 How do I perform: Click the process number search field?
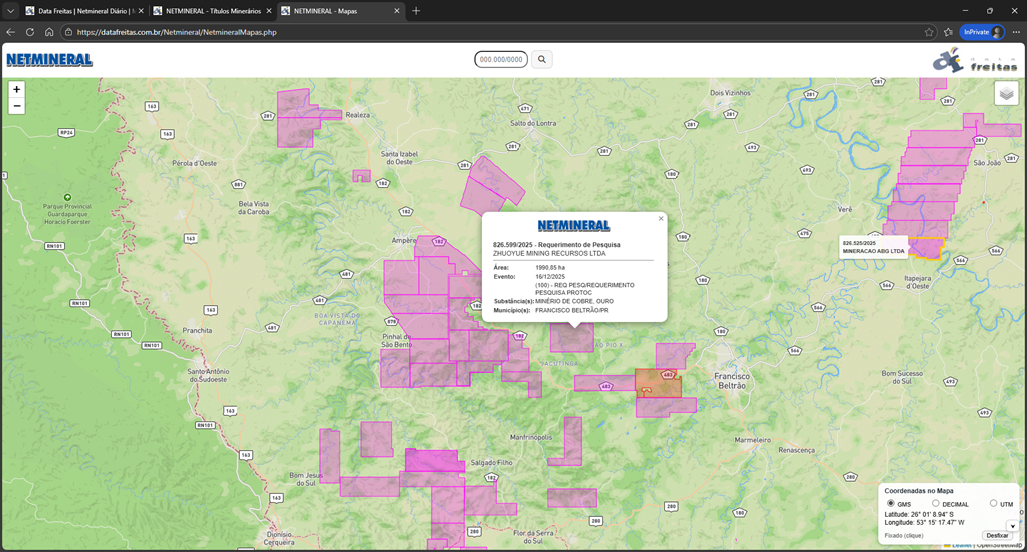[501, 60]
